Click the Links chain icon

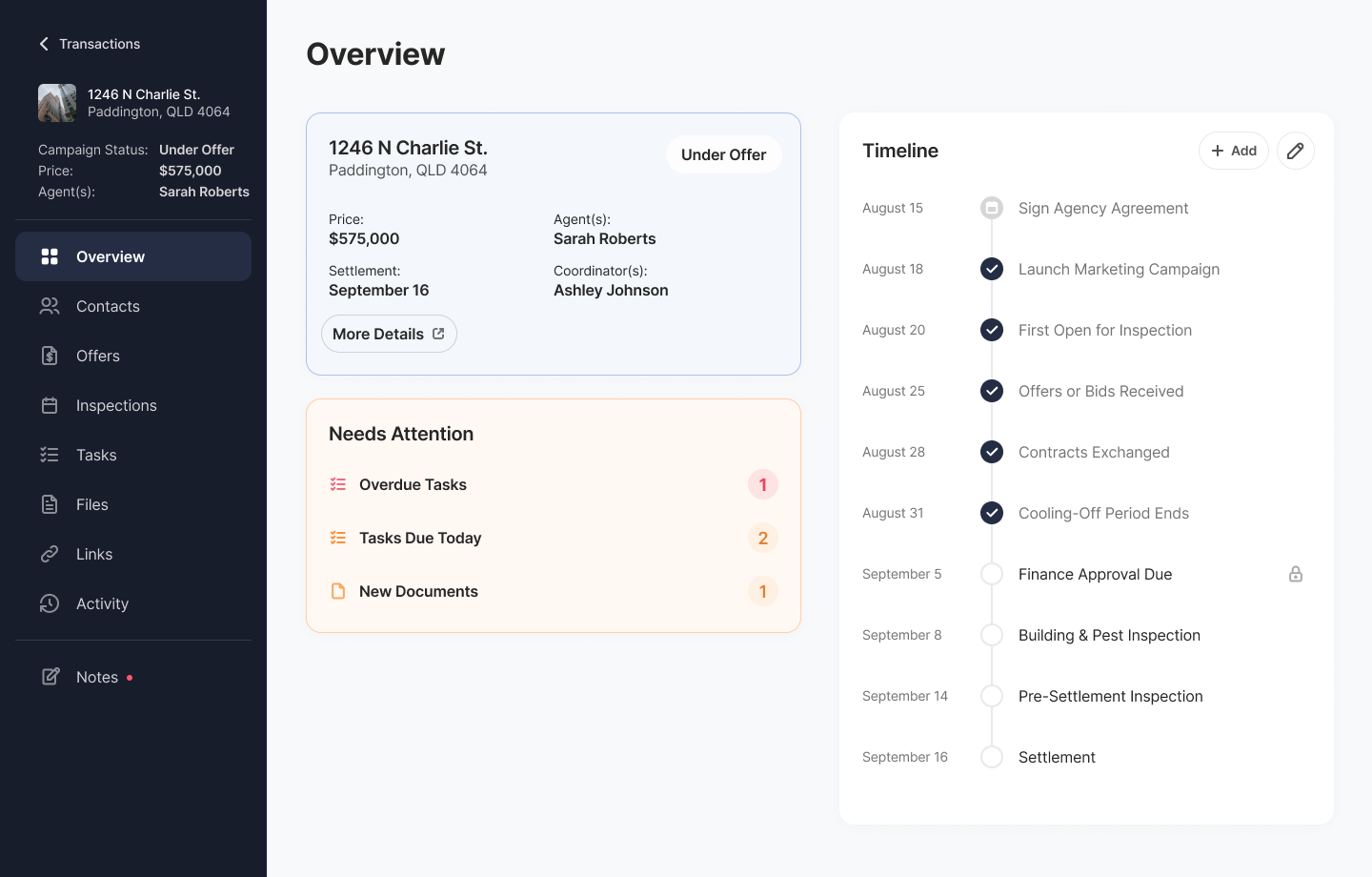(50, 554)
